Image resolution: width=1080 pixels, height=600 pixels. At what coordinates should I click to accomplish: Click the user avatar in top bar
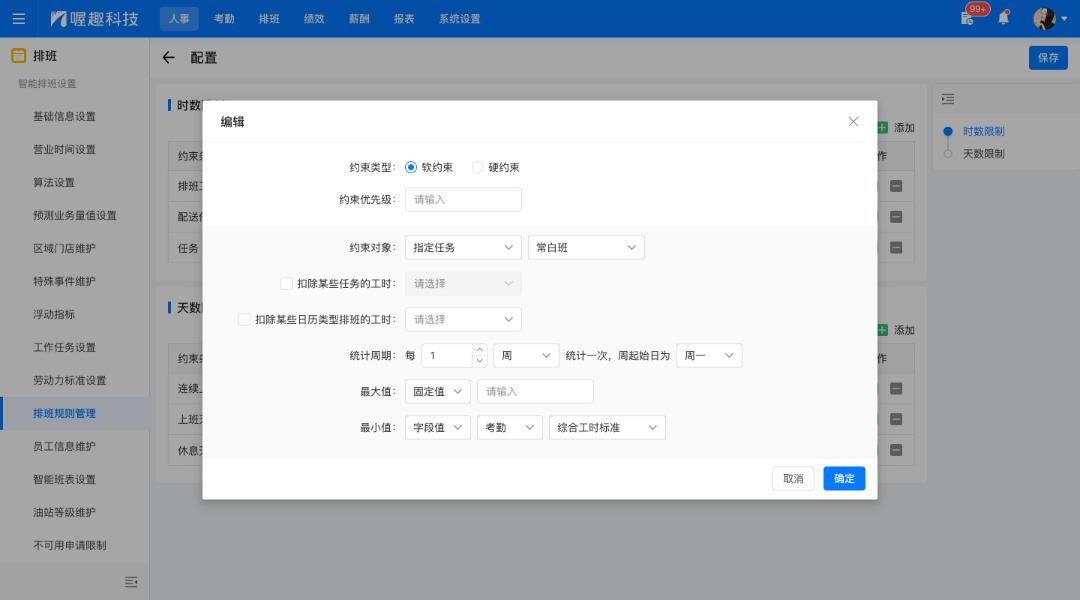tap(1045, 18)
